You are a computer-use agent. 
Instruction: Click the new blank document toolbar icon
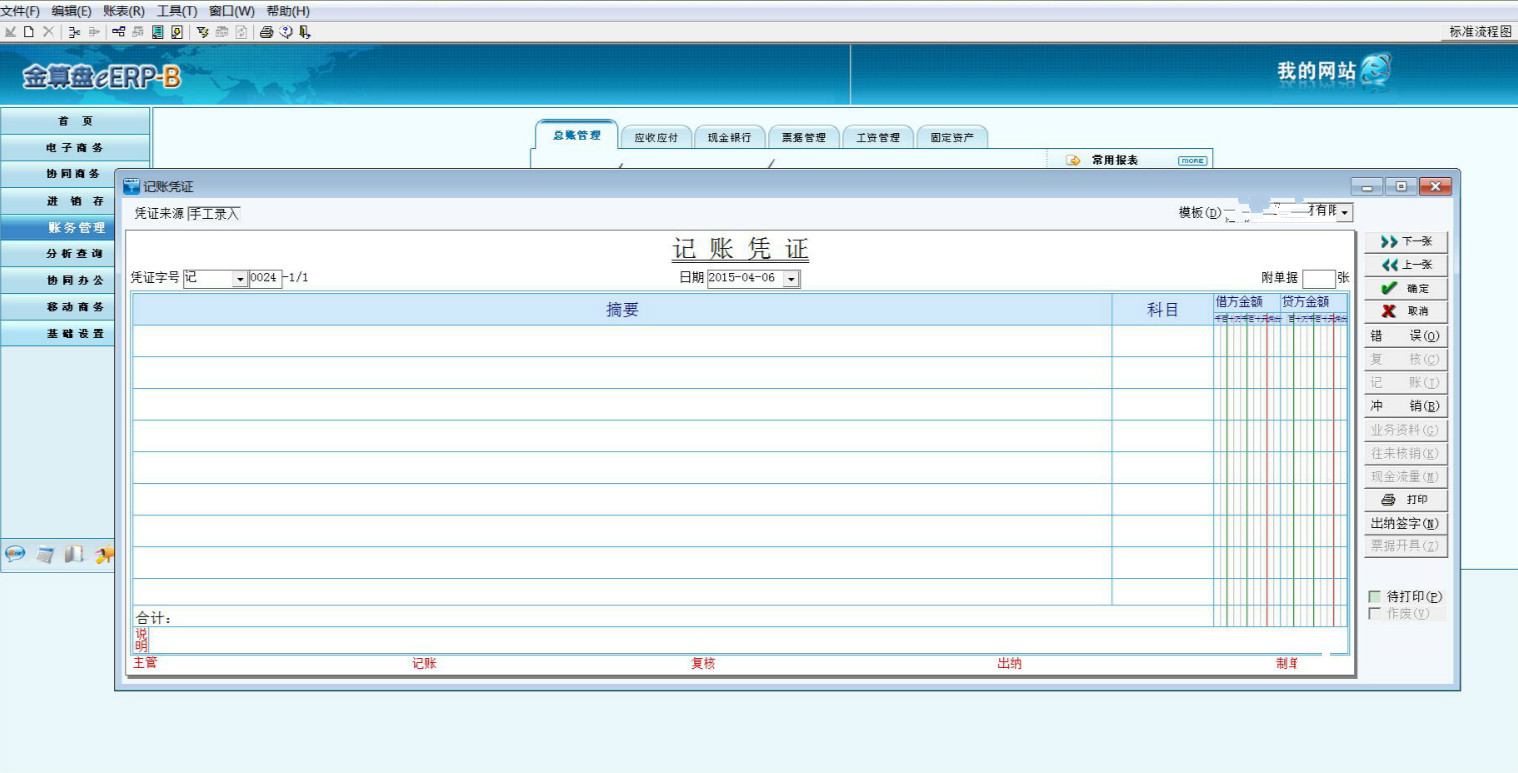tap(29, 31)
